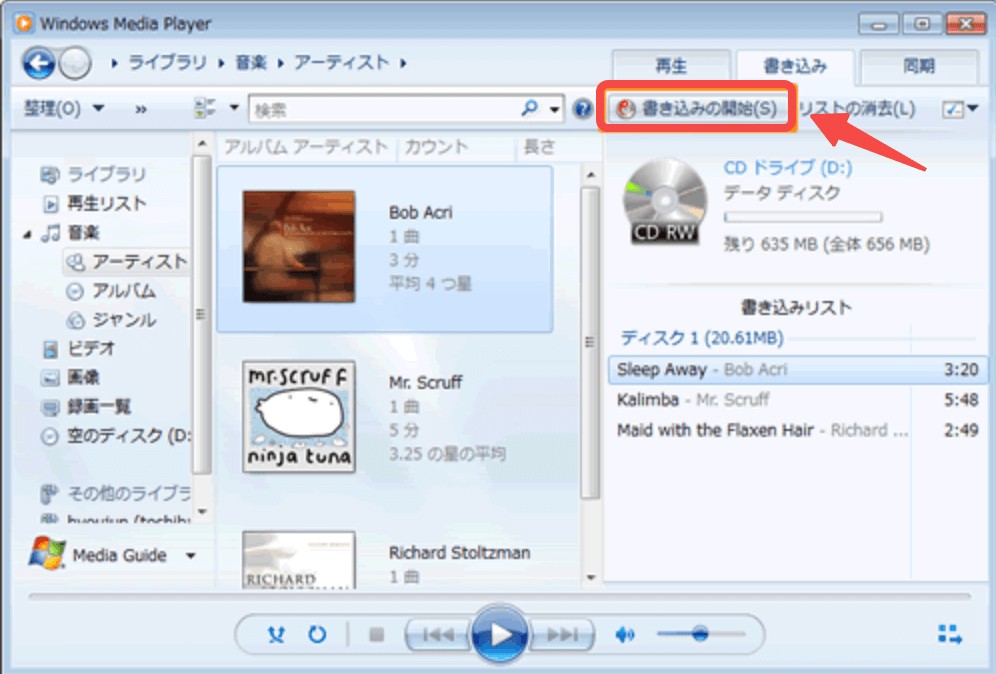Select ビデオ in the navigation tree
996x674 pixels.
click(91, 348)
